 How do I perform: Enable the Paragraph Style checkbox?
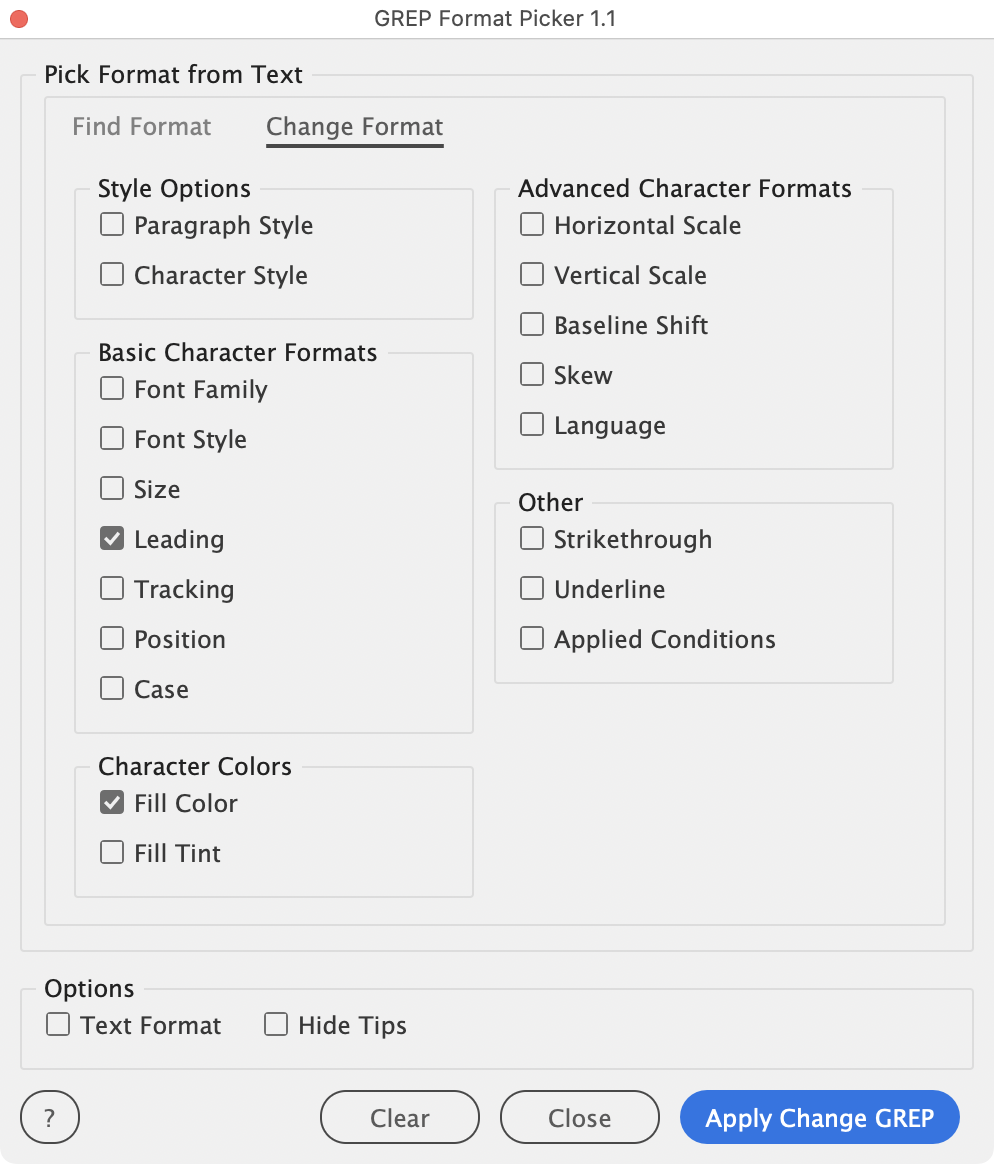(112, 225)
